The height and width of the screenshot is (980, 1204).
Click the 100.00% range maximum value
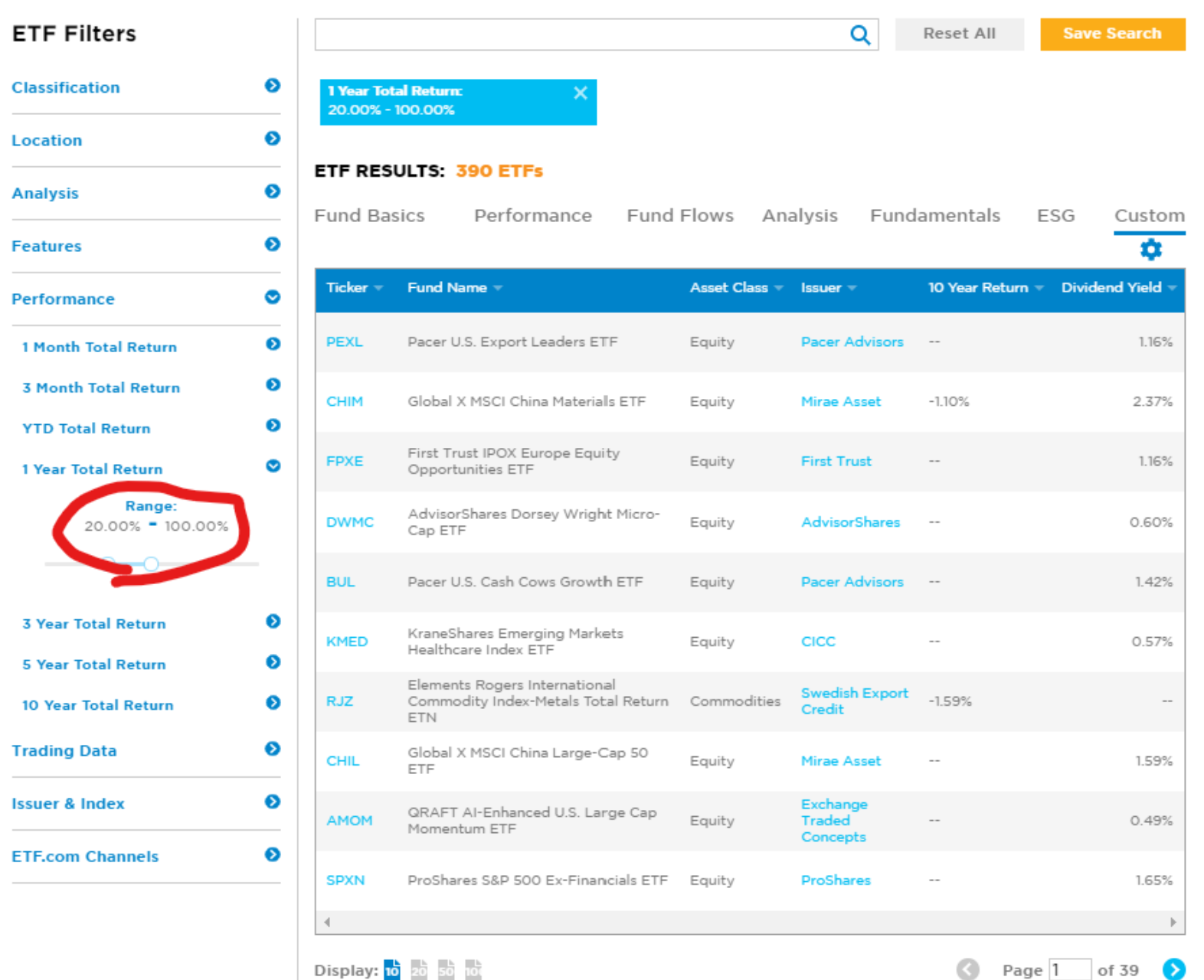click(196, 527)
